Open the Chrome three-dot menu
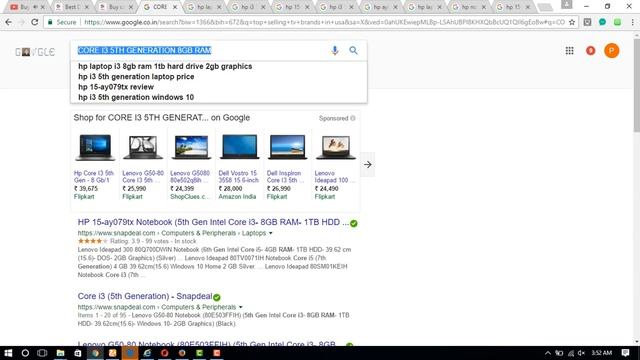This screenshot has height=360, width=640. click(x=633, y=22)
